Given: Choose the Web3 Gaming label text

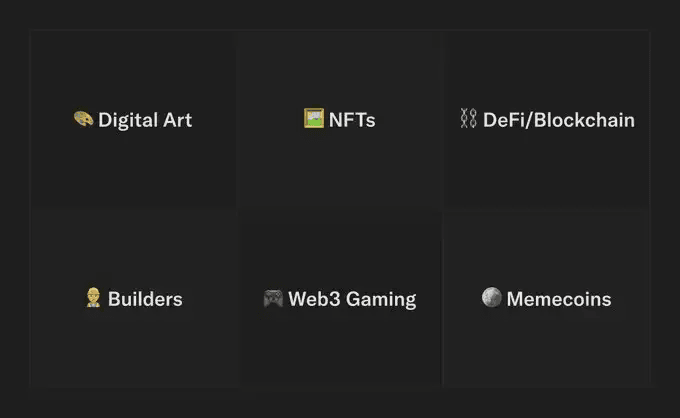Looking at the screenshot, I should click(x=352, y=299).
